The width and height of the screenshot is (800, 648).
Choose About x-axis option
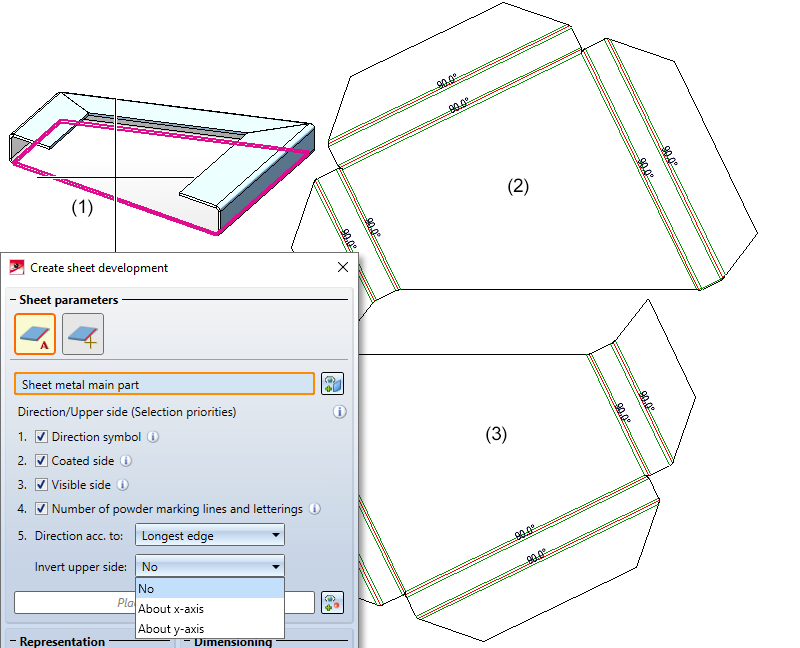tap(210, 609)
